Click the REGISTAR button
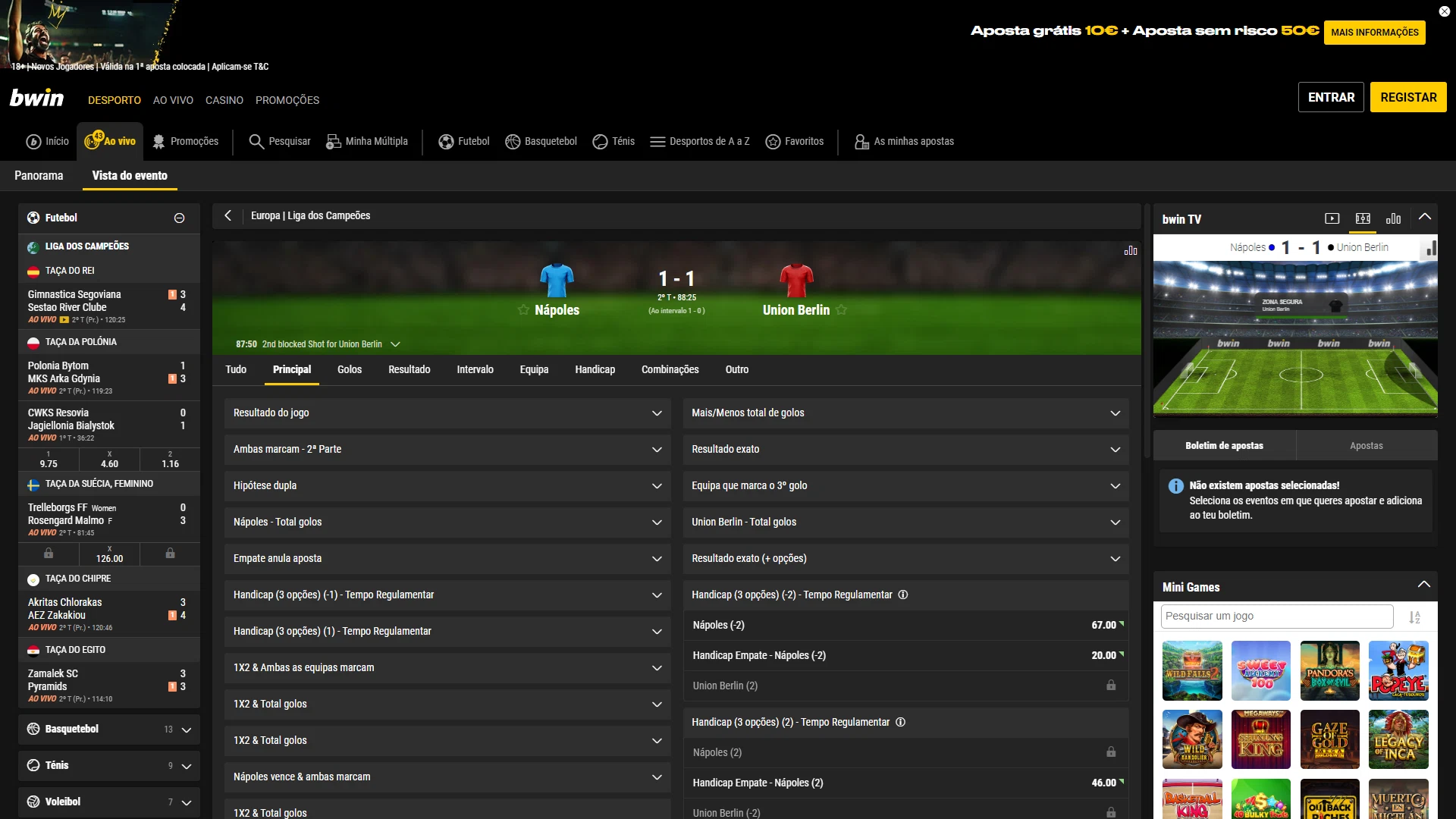1456x819 pixels. tap(1408, 97)
